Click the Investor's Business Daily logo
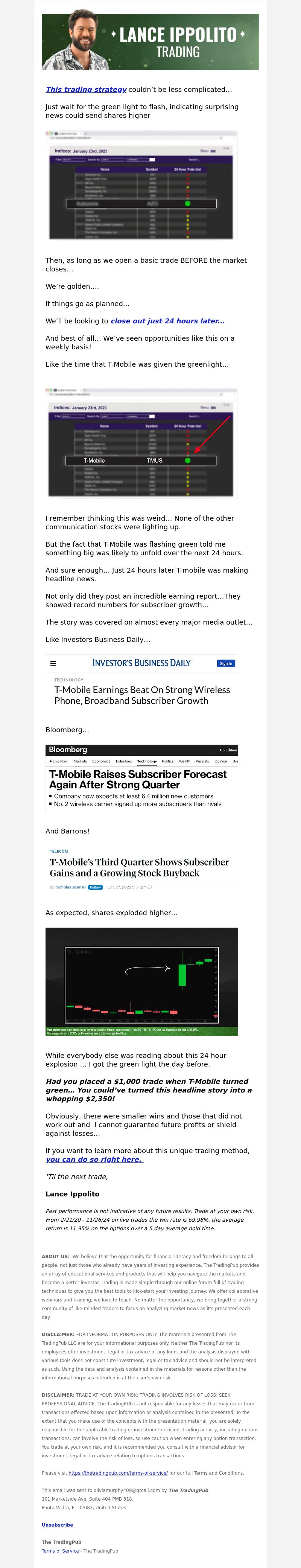The image size is (301, 1568). click(142, 663)
